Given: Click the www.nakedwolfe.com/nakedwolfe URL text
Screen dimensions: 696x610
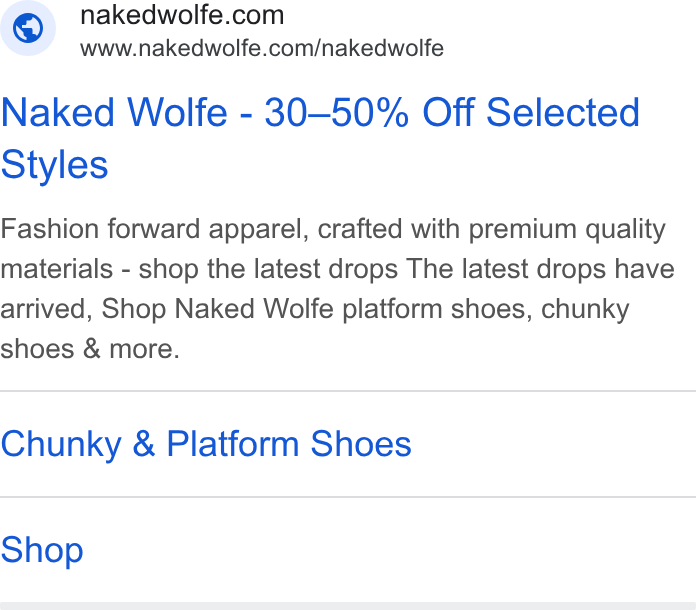Looking at the screenshot, I should tap(262, 48).
